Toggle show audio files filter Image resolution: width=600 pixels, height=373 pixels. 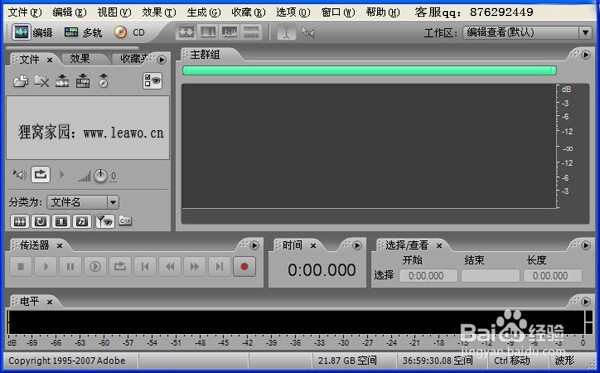click(x=20, y=221)
